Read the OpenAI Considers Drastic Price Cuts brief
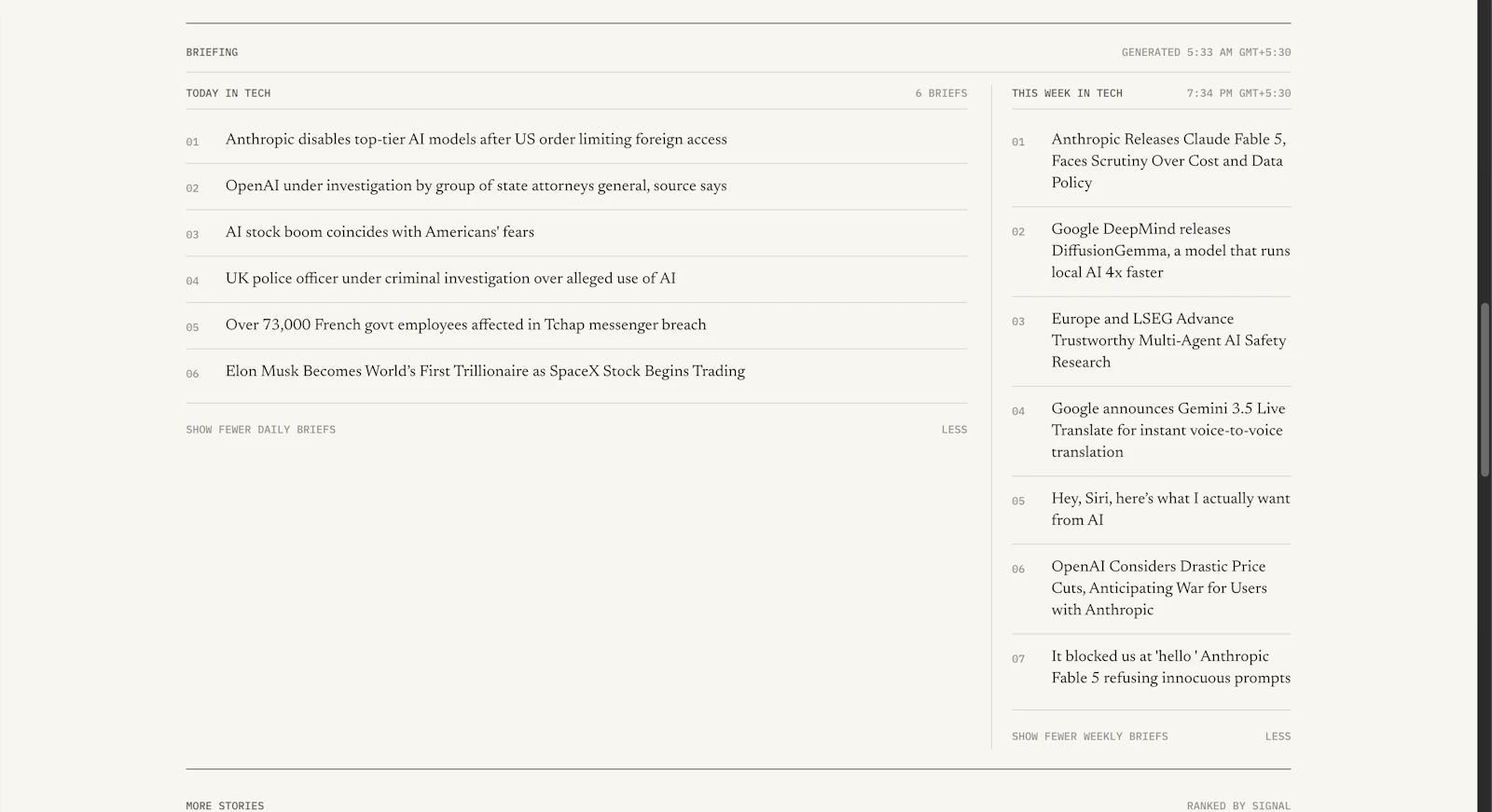 click(1159, 588)
